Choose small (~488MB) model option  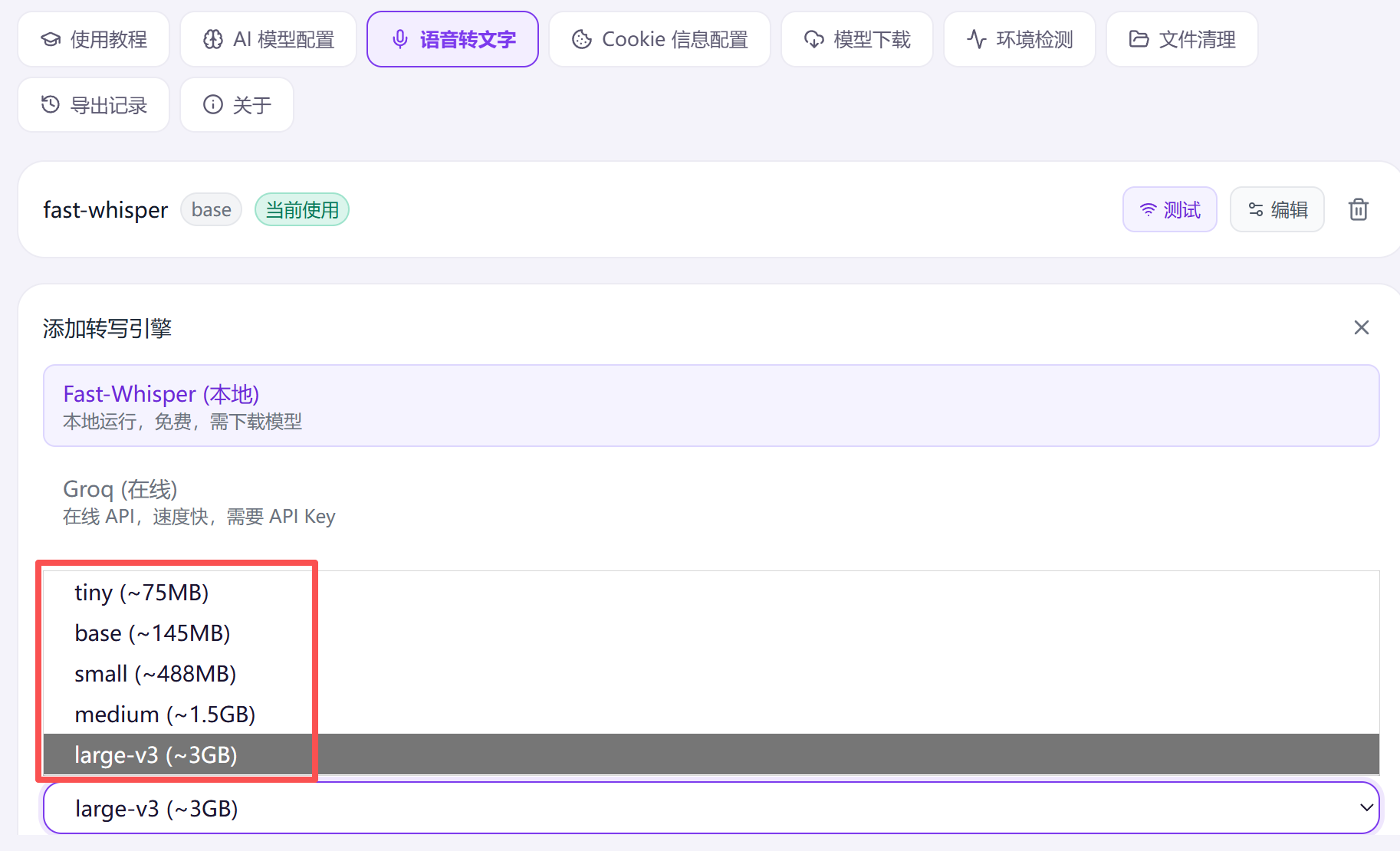click(712, 673)
